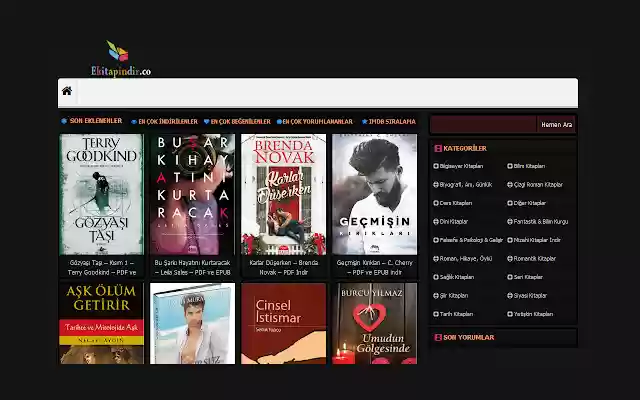
Task: Focus the search text field
Action: pyautogui.click(x=483, y=124)
